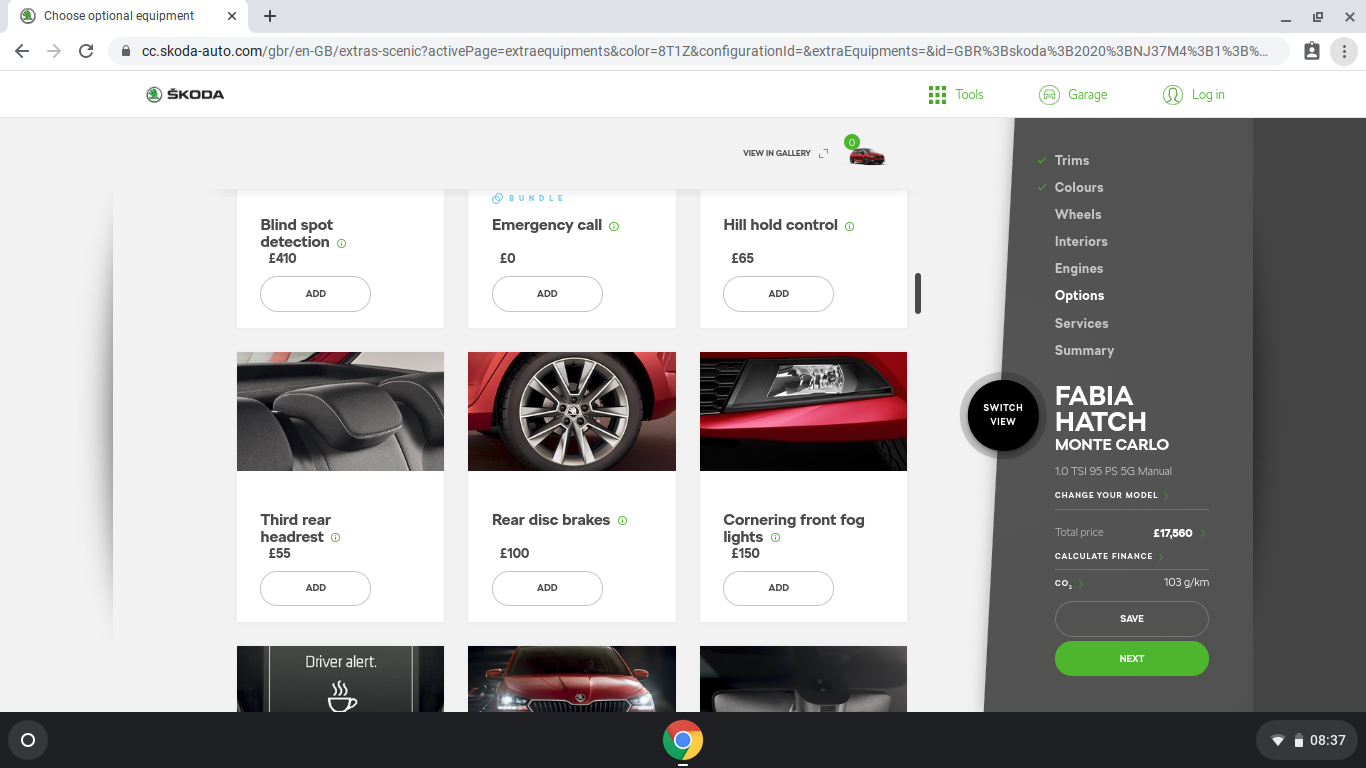
Task: Go to the Trims step
Action: point(1072,160)
